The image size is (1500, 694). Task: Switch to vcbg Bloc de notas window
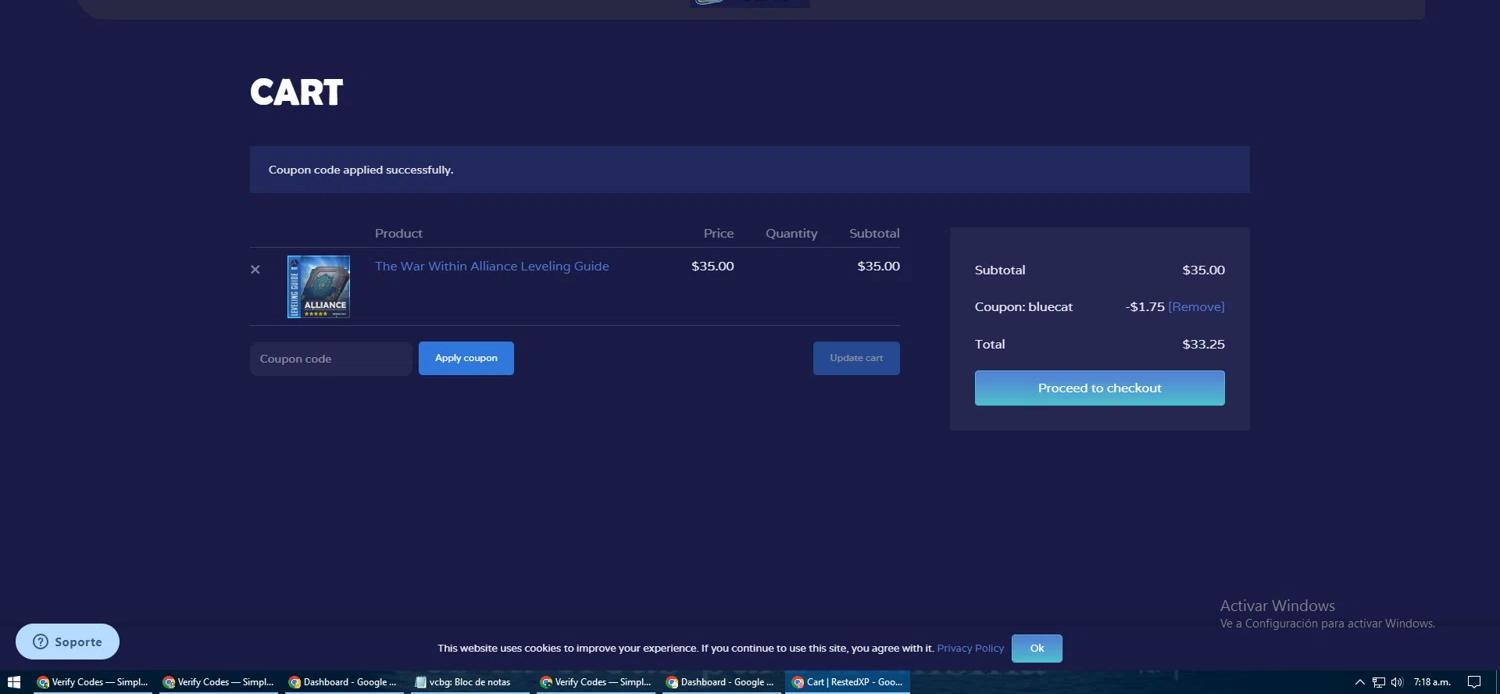[468, 682]
